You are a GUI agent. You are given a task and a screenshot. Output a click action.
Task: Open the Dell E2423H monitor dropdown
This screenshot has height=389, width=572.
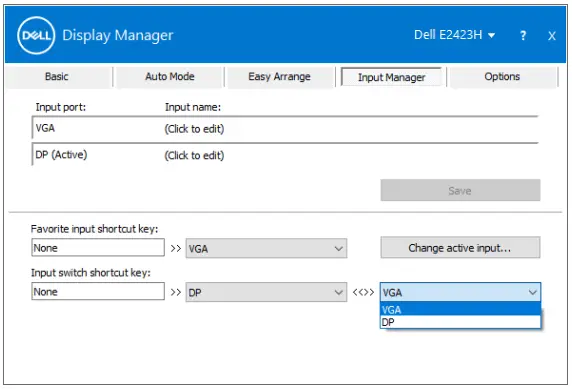tap(455, 35)
